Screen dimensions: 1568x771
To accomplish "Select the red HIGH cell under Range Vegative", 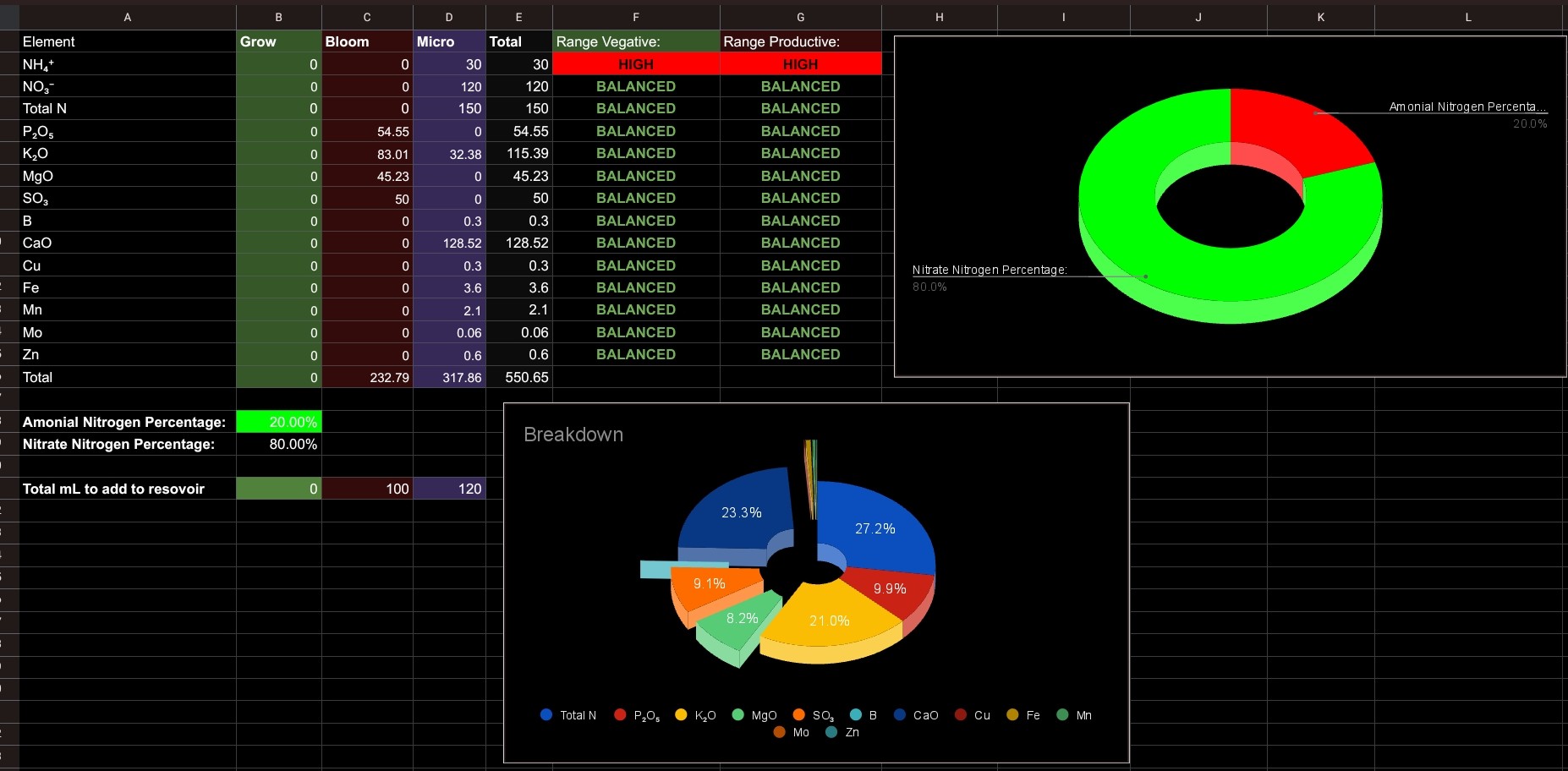I will pyautogui.click(x=636, y=64).
